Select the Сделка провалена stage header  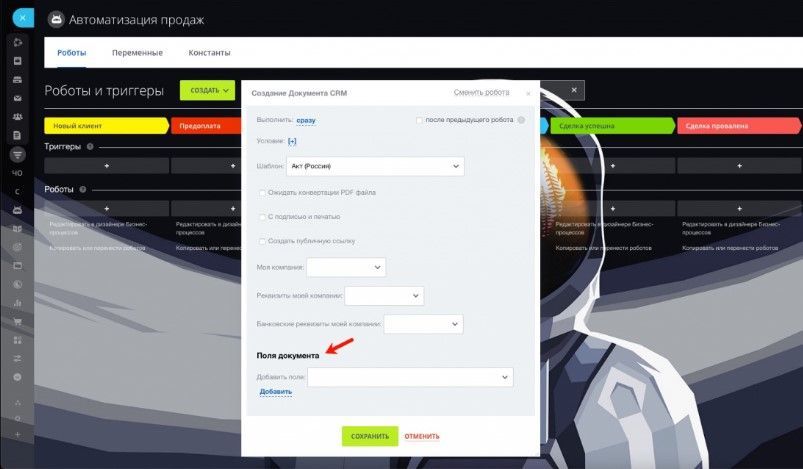tap(739, 125)
